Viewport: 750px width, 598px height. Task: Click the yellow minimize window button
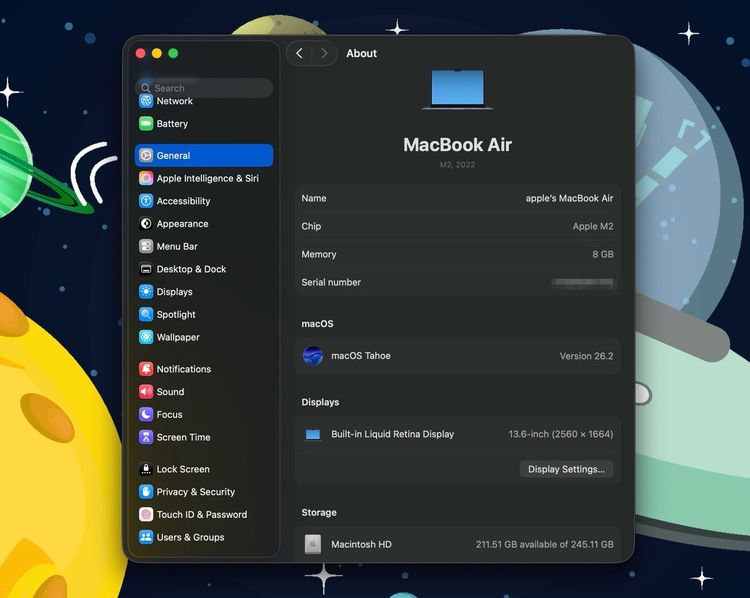pyautogui.click(x=157, y=53)
